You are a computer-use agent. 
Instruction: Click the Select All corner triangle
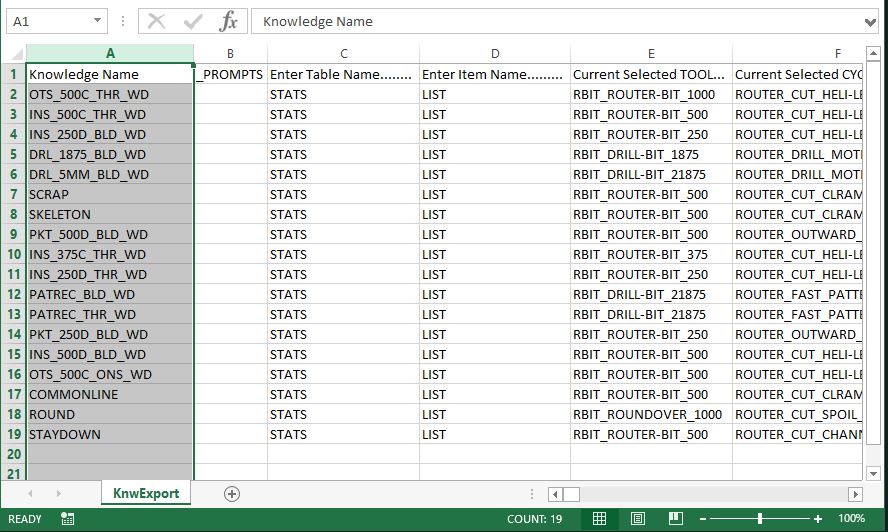click(x=14, y=53)
